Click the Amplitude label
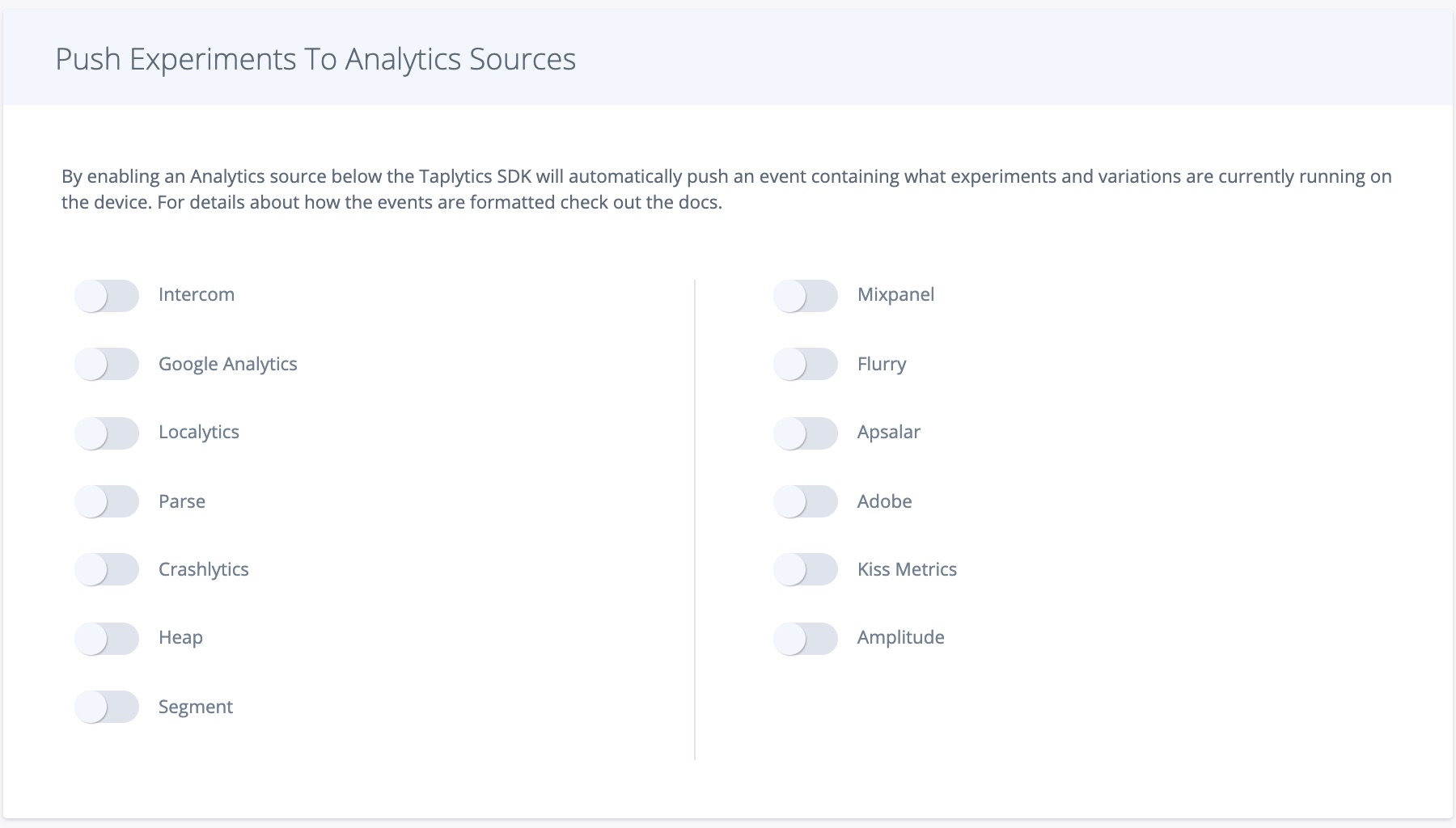 [901, 637]
